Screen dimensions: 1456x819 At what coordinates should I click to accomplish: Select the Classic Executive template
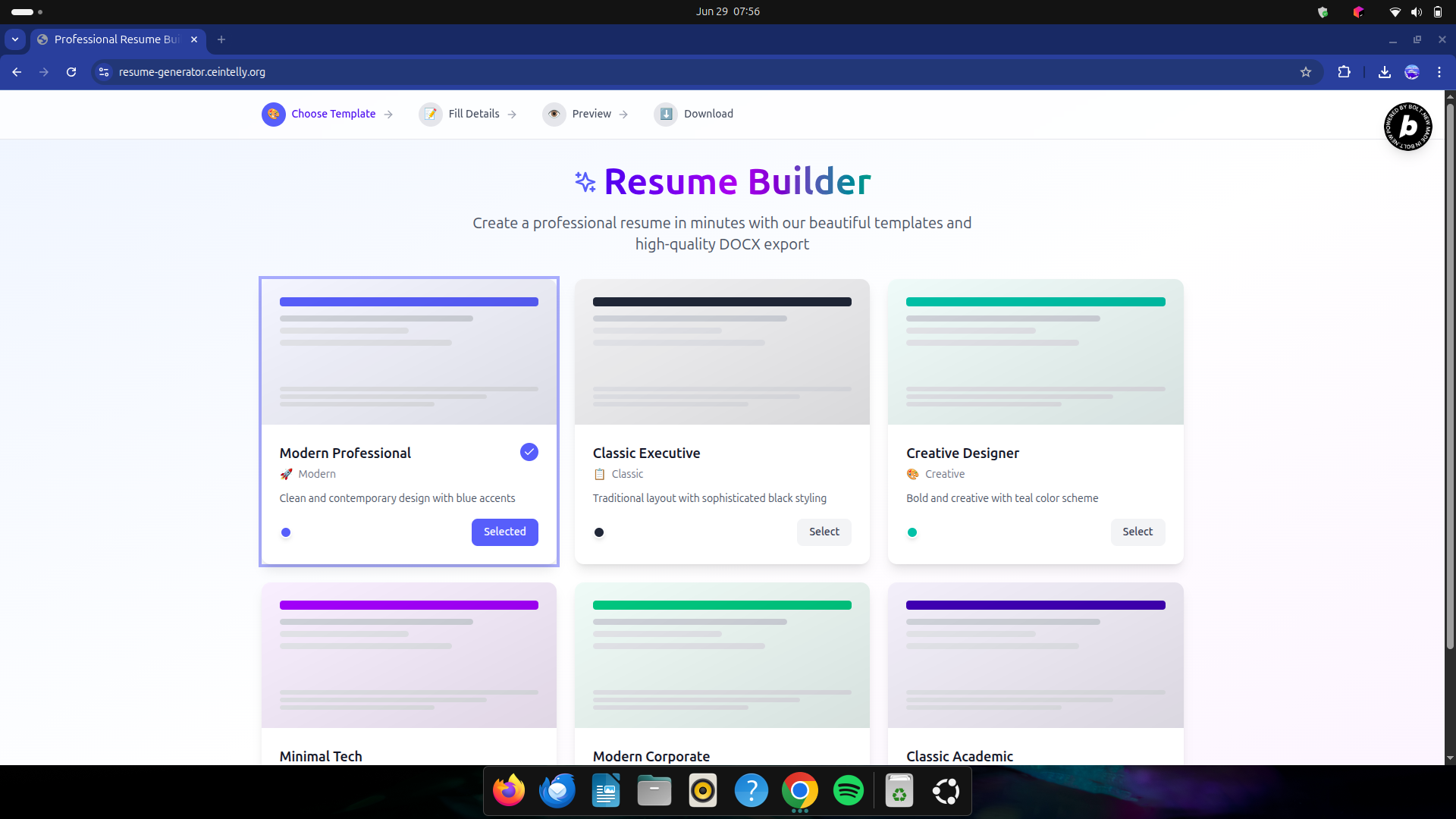pyautogui.click(x=824, y=532)
